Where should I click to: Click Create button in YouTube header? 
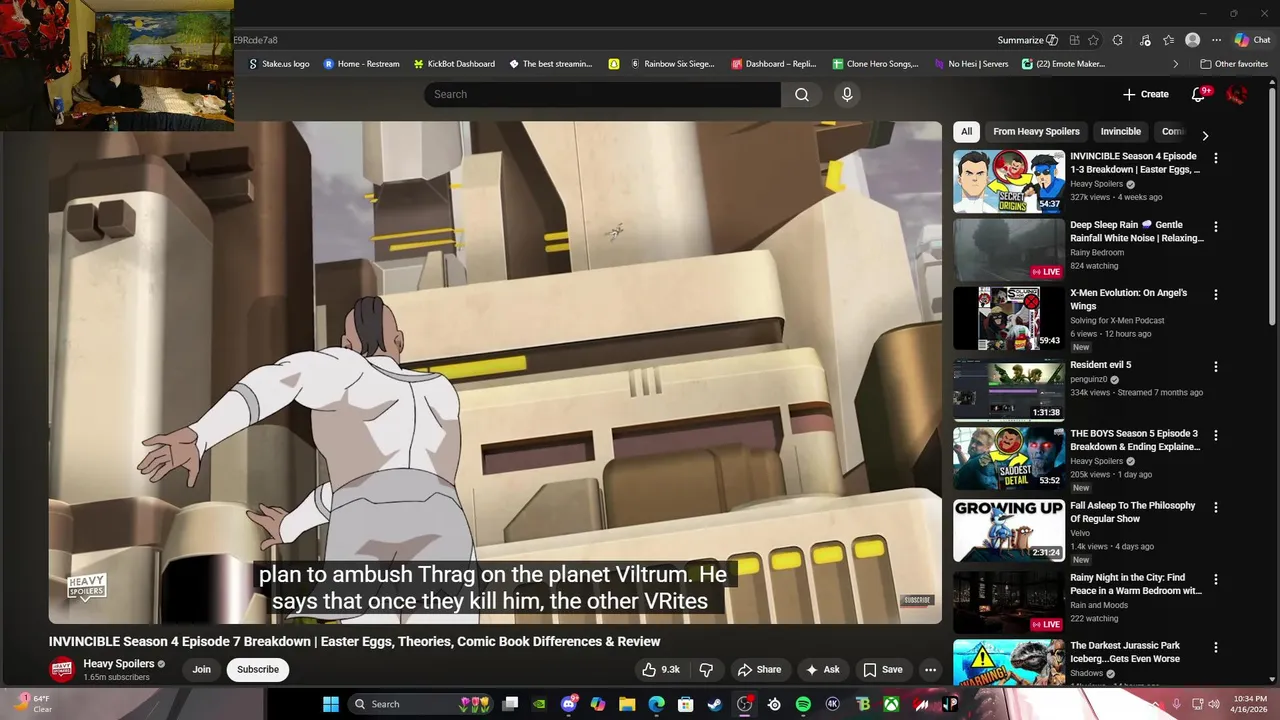click(1145, 94)
